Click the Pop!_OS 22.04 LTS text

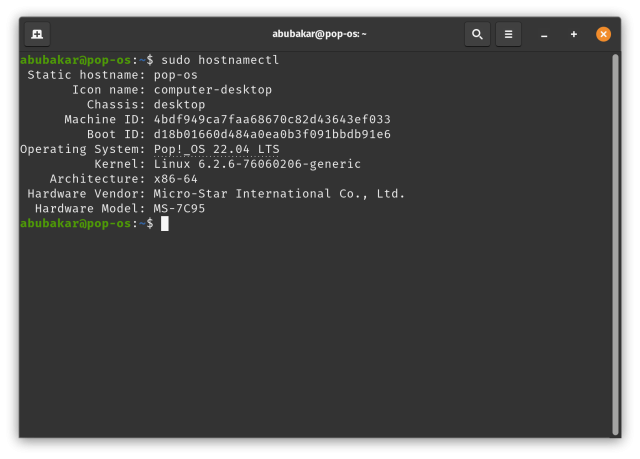click(x=216, y=149)
